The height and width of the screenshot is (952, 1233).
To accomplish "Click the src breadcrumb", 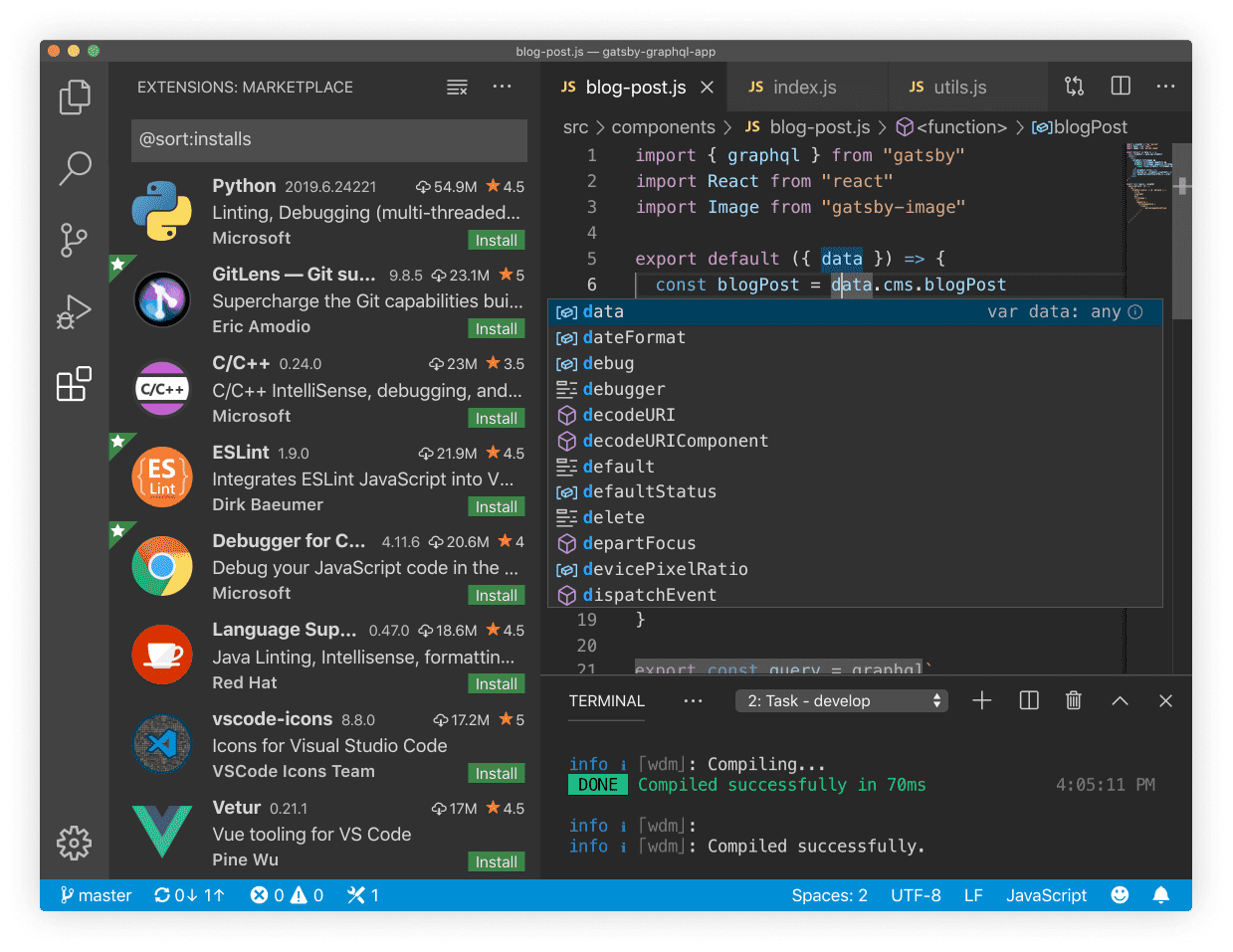I will click(575, 127).
